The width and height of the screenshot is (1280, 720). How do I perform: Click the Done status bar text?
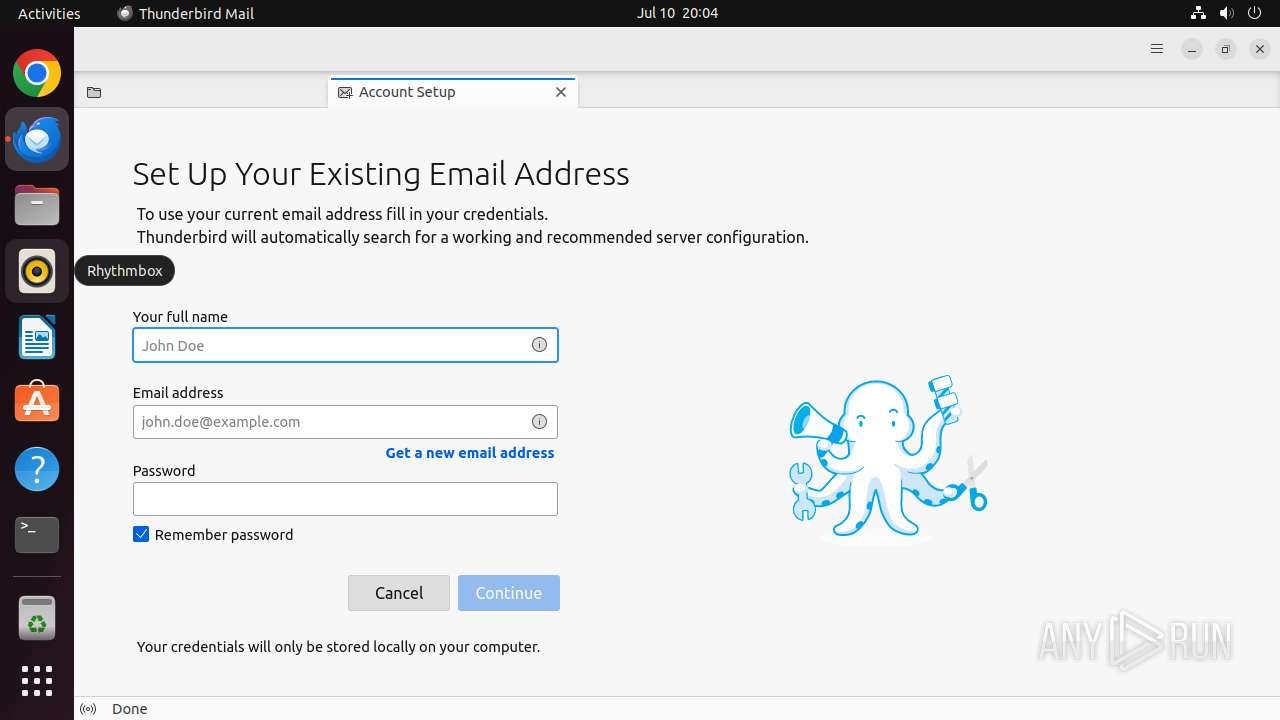click(130, 709)
